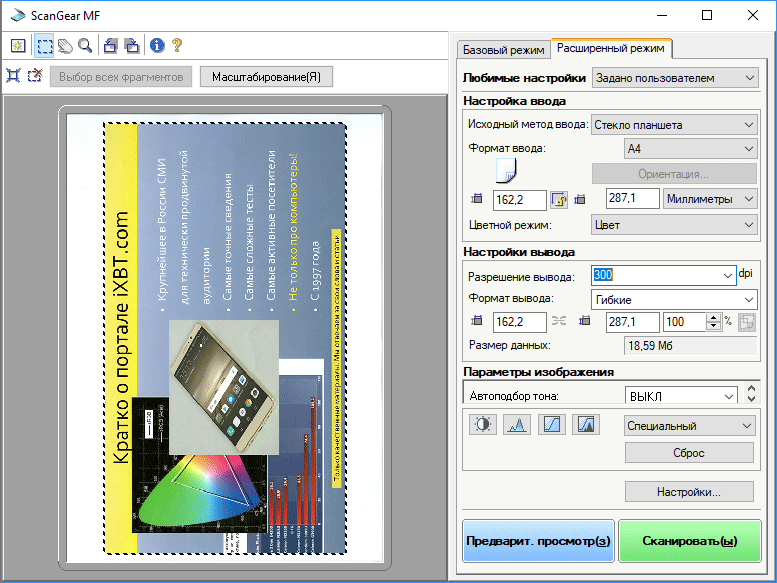The height and width of the screenshot is (583, 777).
Task: Open the histogram adjustment tool
Action: coord(517,424)
